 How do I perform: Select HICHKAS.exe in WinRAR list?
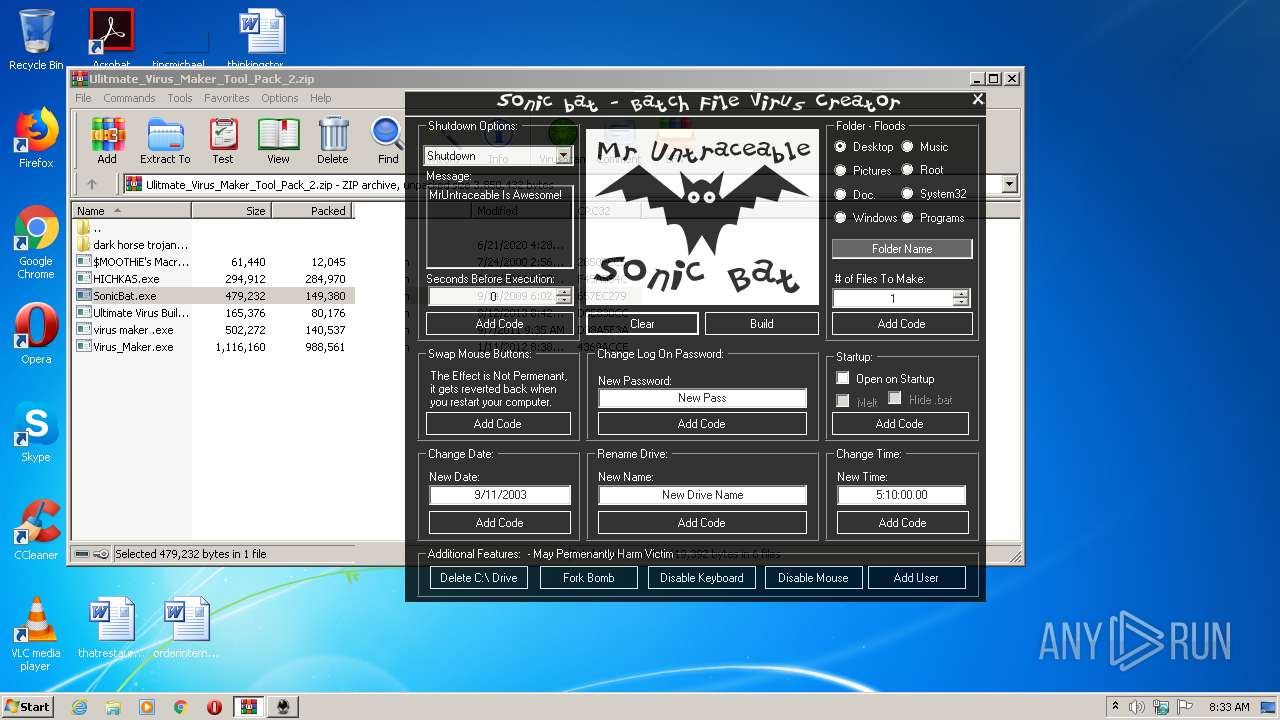pos(126,279)
